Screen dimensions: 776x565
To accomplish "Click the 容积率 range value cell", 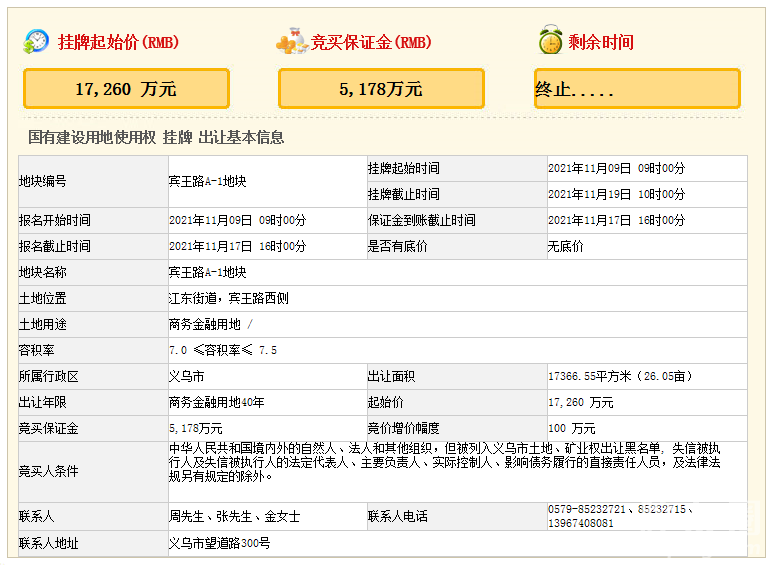I will (223, 350).
